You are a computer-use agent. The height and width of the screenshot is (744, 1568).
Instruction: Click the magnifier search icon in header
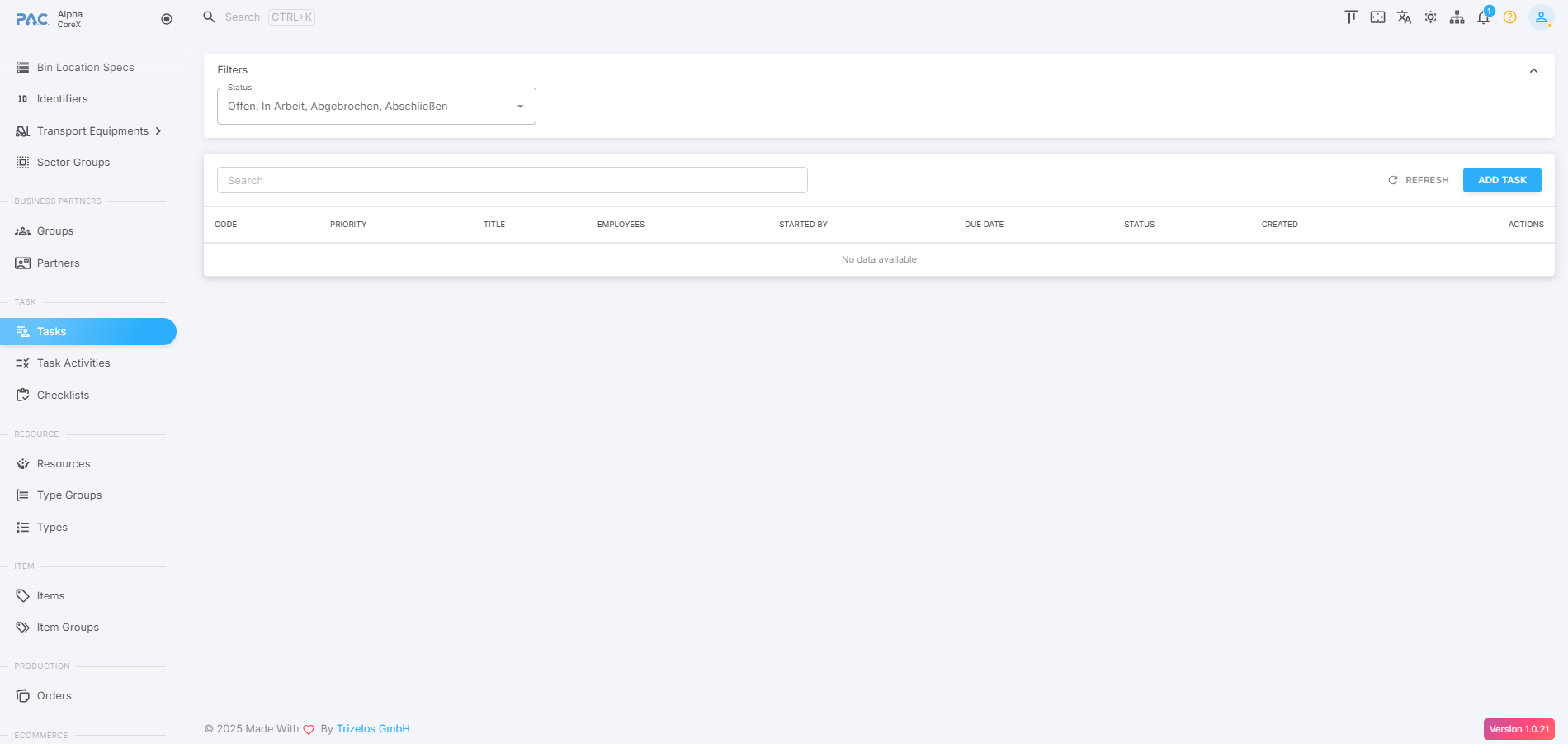coord(209,17)
